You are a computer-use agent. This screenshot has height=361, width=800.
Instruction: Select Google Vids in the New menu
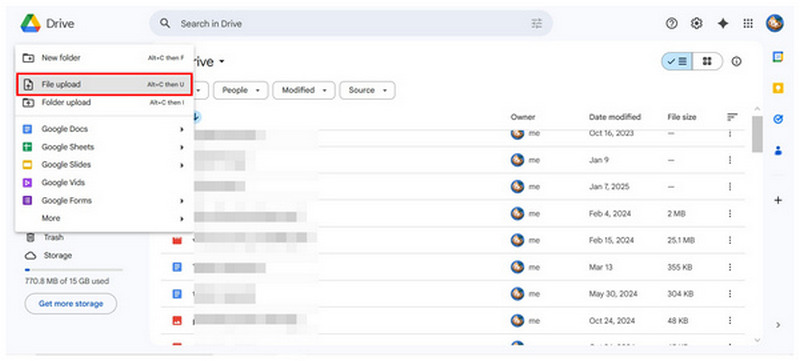click(x=105, y=183)
